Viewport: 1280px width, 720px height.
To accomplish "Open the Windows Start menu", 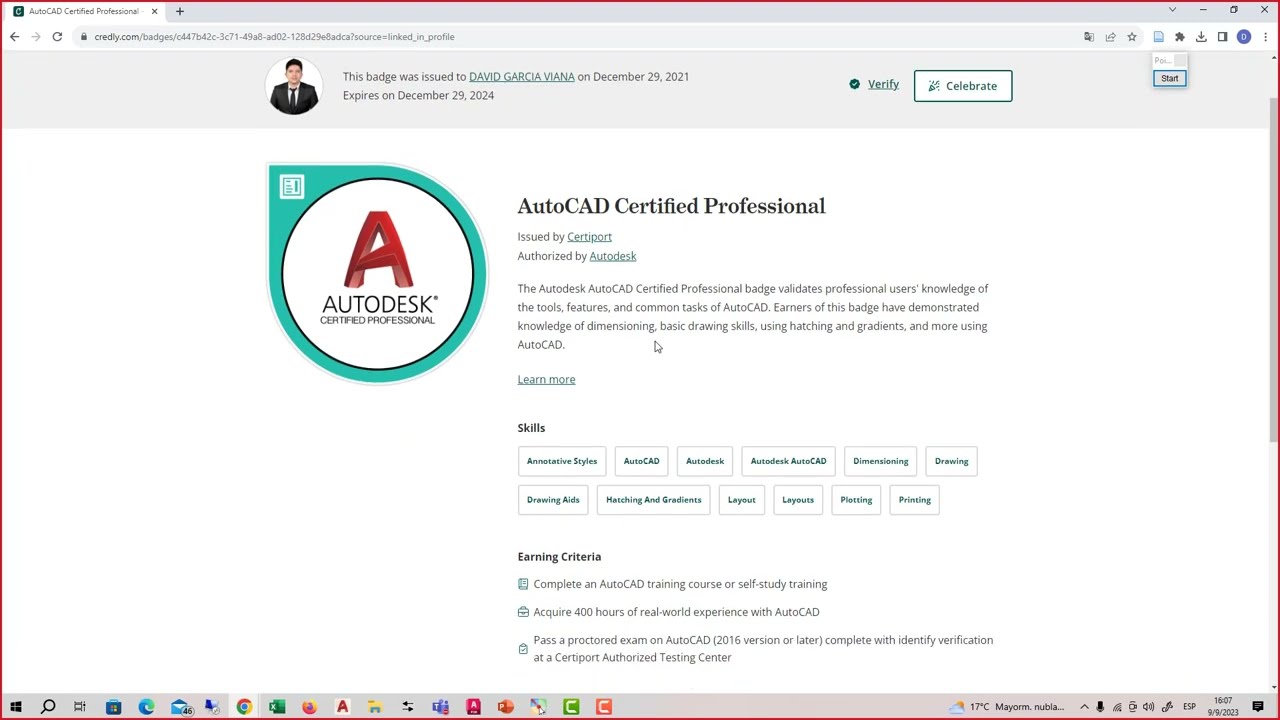I will (15, 707).
